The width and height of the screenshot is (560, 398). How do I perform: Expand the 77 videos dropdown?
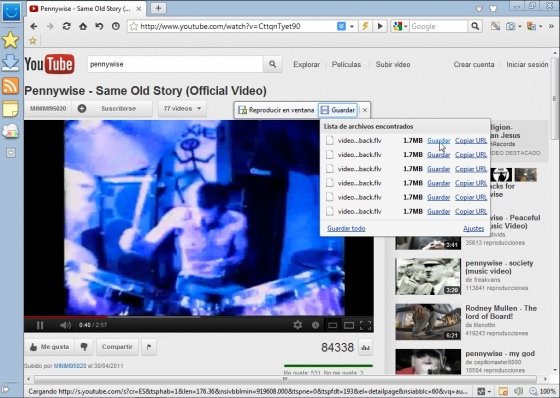tap(182, 109)
